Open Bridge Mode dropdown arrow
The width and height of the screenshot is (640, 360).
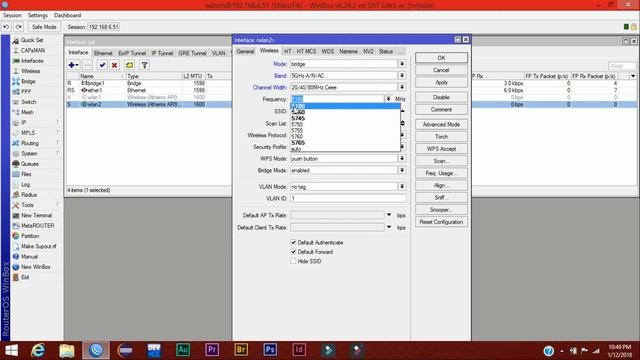click(x=402, y=170)
